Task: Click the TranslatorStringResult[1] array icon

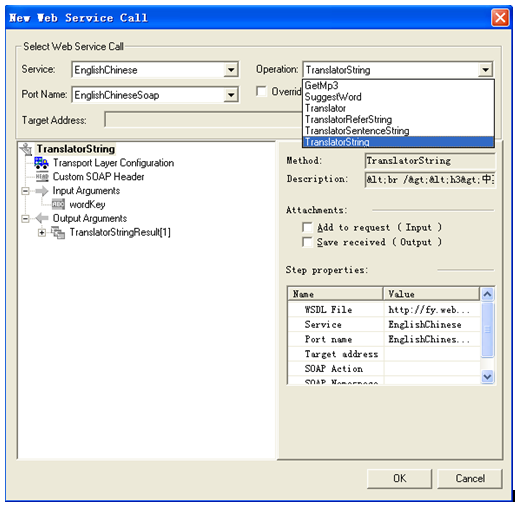Action: [x=58, y=232]
